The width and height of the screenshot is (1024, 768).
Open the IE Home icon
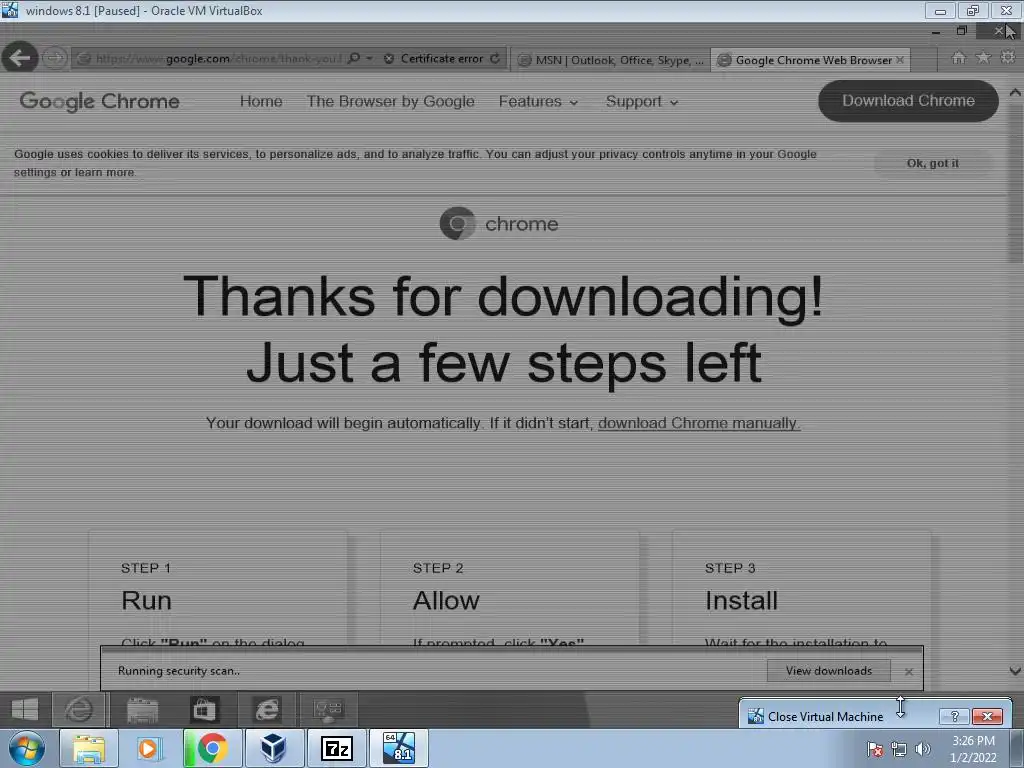click(958, 57)
